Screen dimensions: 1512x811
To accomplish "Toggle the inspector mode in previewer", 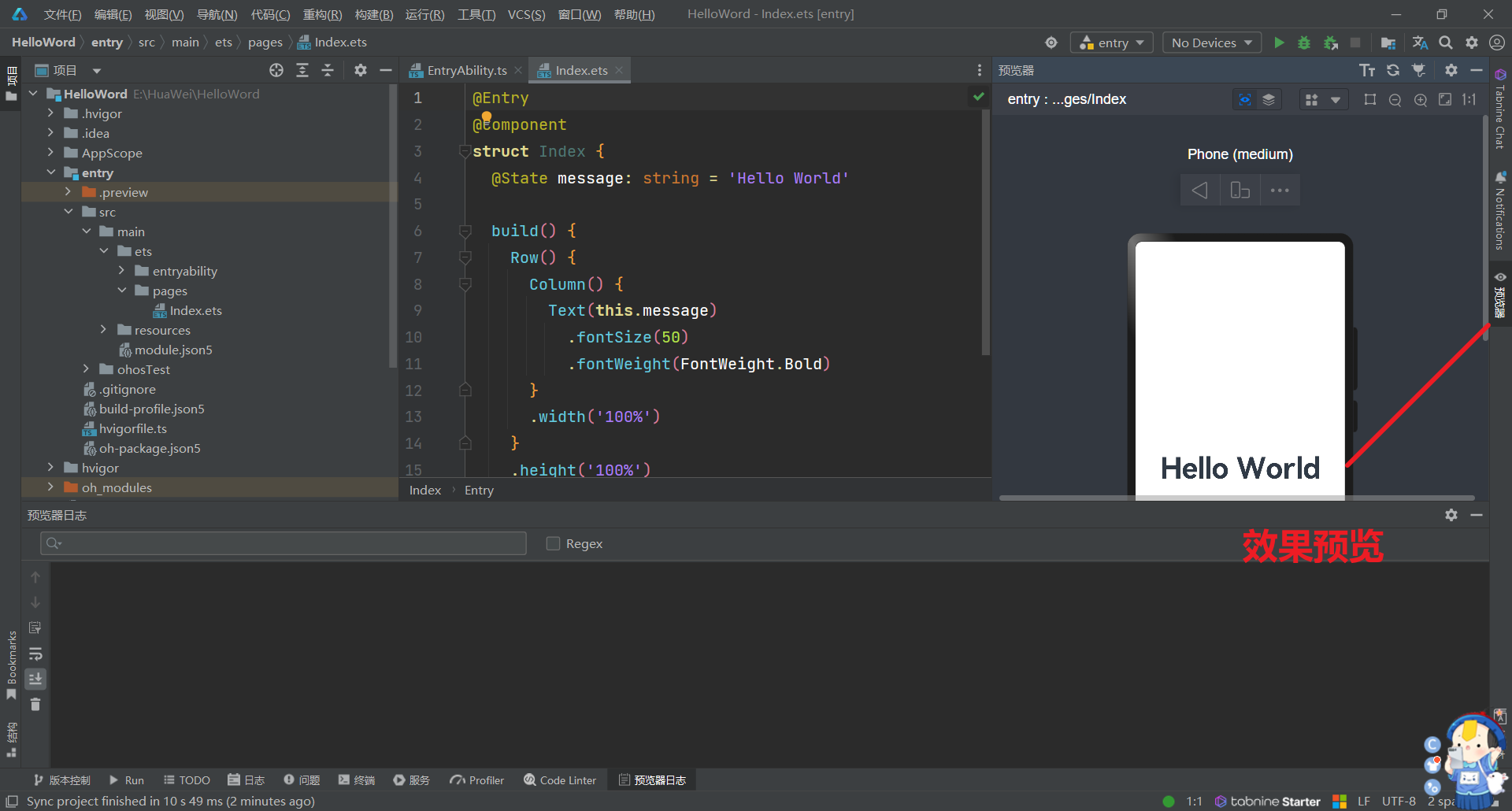I will 1244,100.
